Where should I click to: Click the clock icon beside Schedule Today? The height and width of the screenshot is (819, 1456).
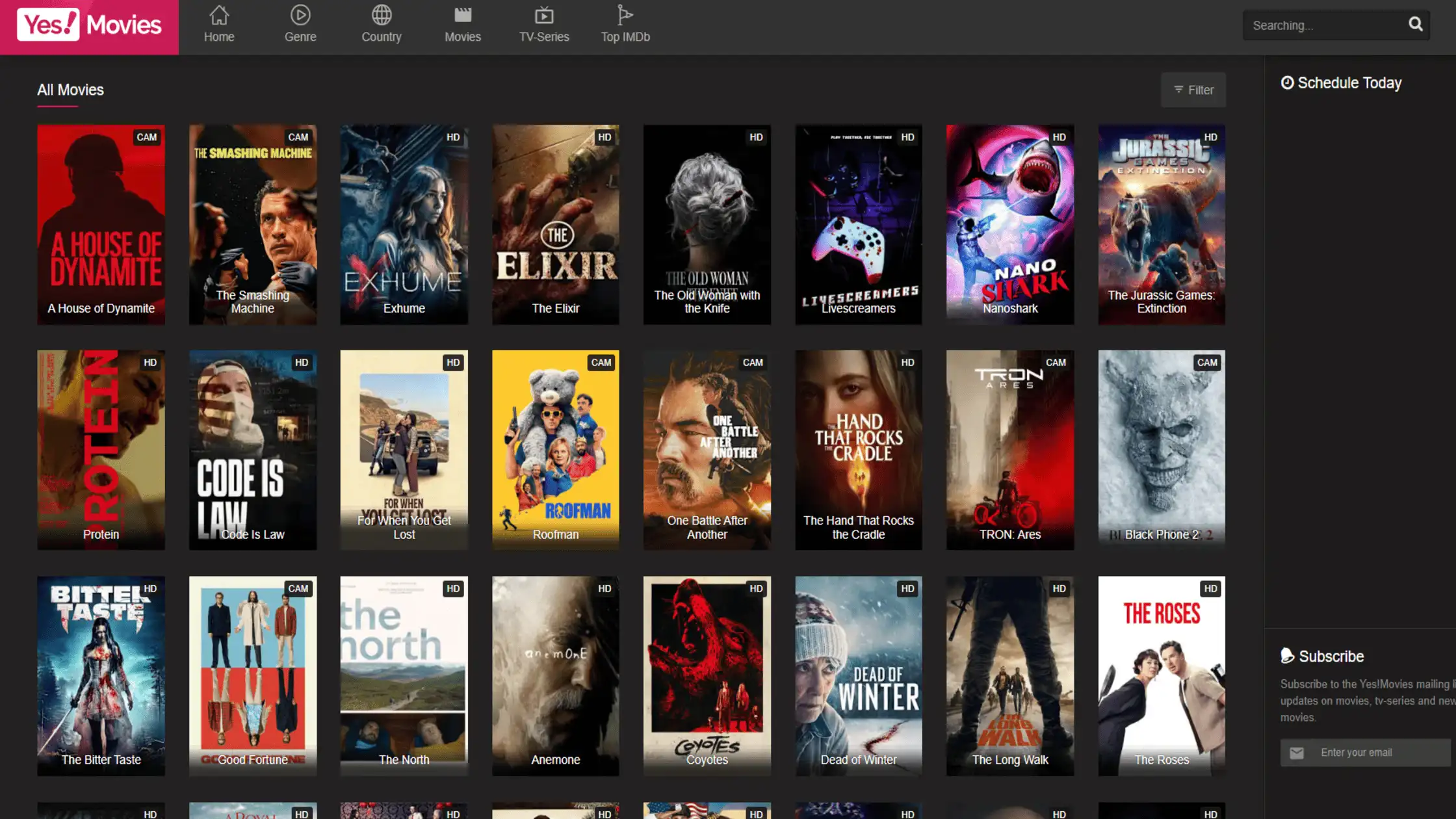[x=1288, y=82]
